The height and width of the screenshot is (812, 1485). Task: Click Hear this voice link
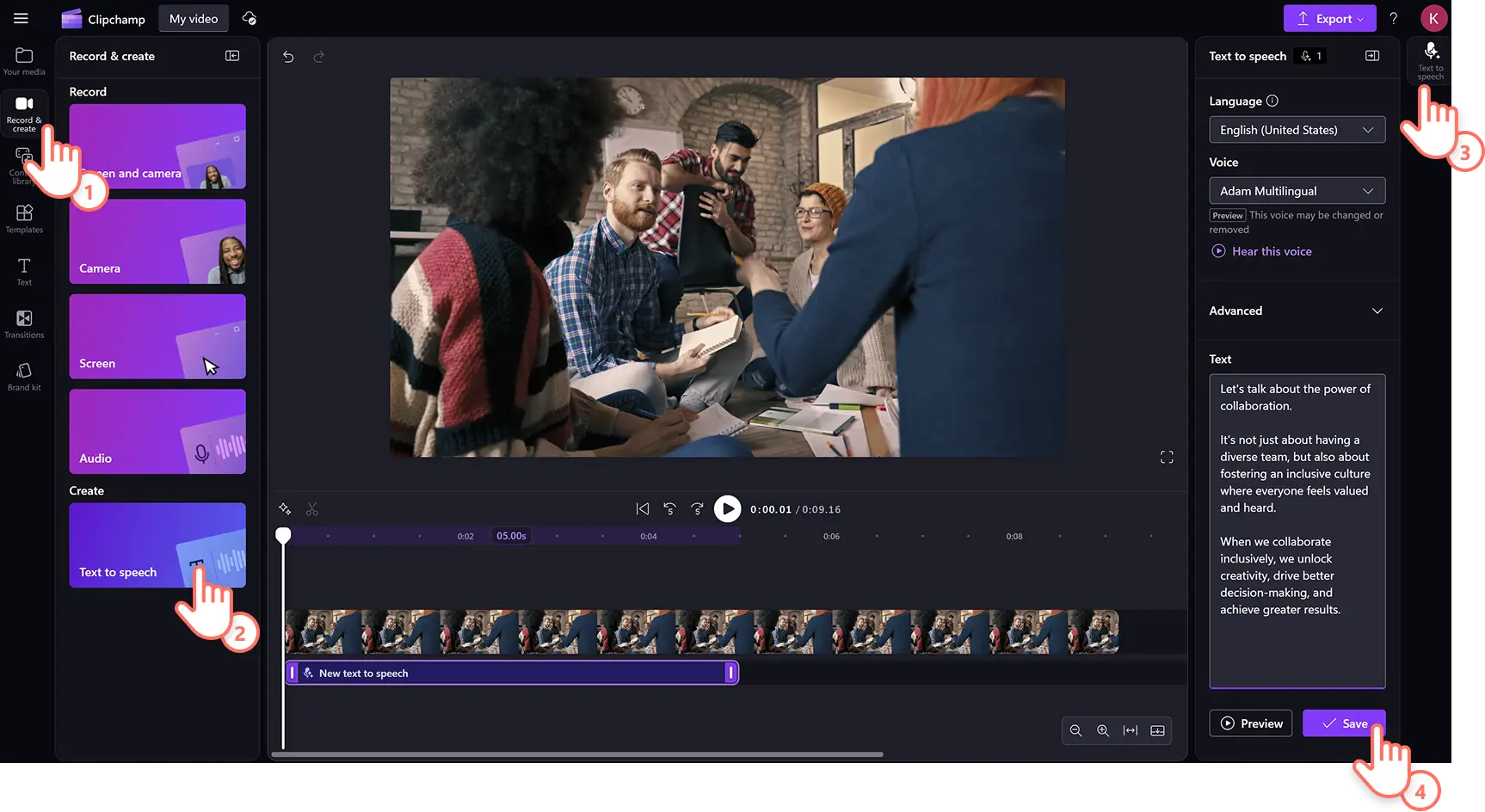[1262, 251]
